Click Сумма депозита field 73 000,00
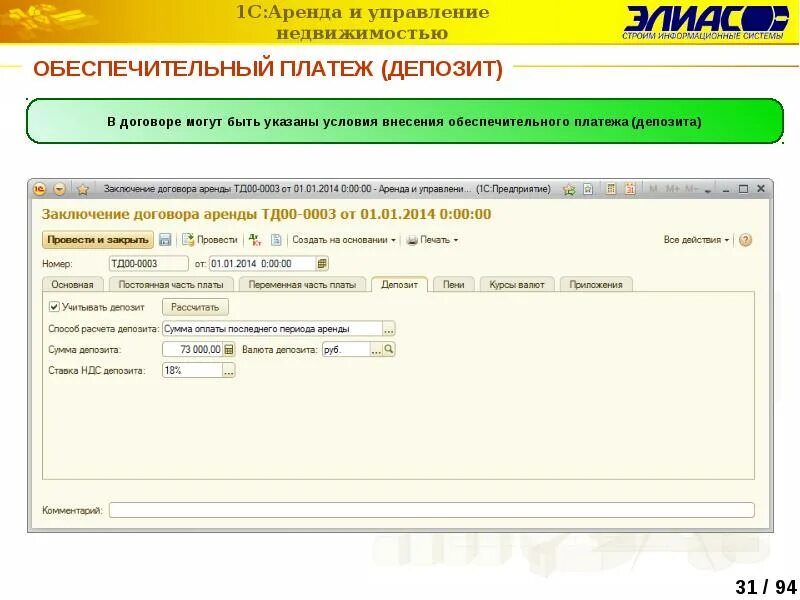 click(x=192, y=349)
